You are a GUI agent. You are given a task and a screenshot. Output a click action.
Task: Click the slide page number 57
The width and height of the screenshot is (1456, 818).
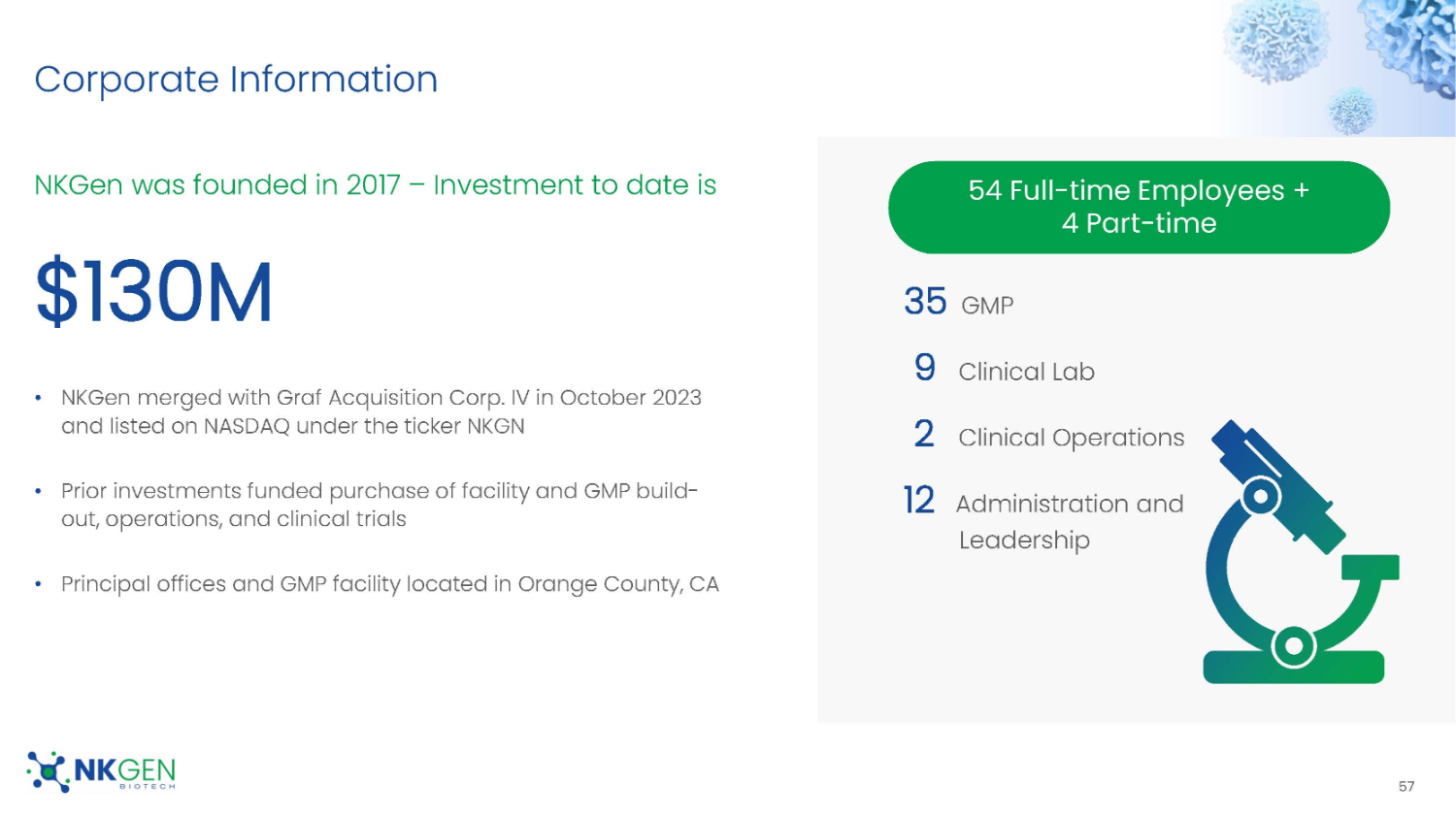pos(1406,786)
